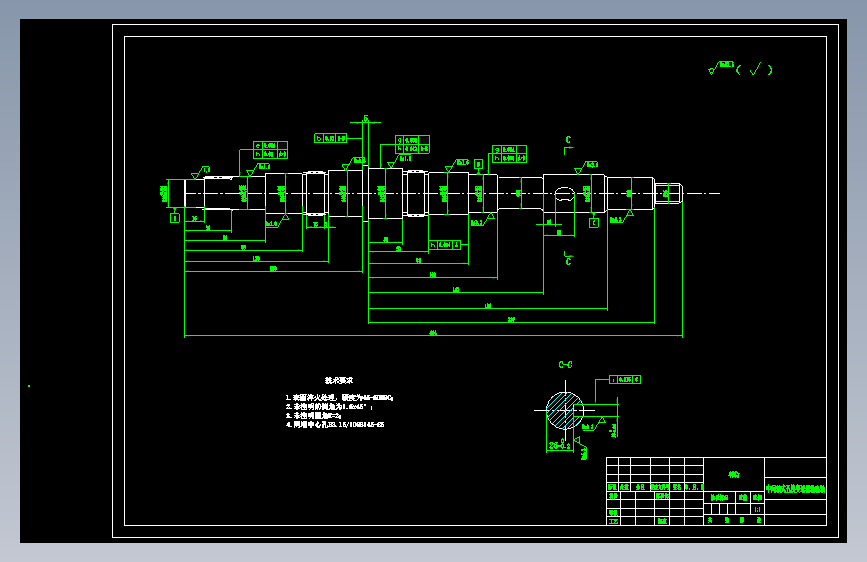Select the tolerance frame beside C-C section
867x562 pixels.
[625, 379]
